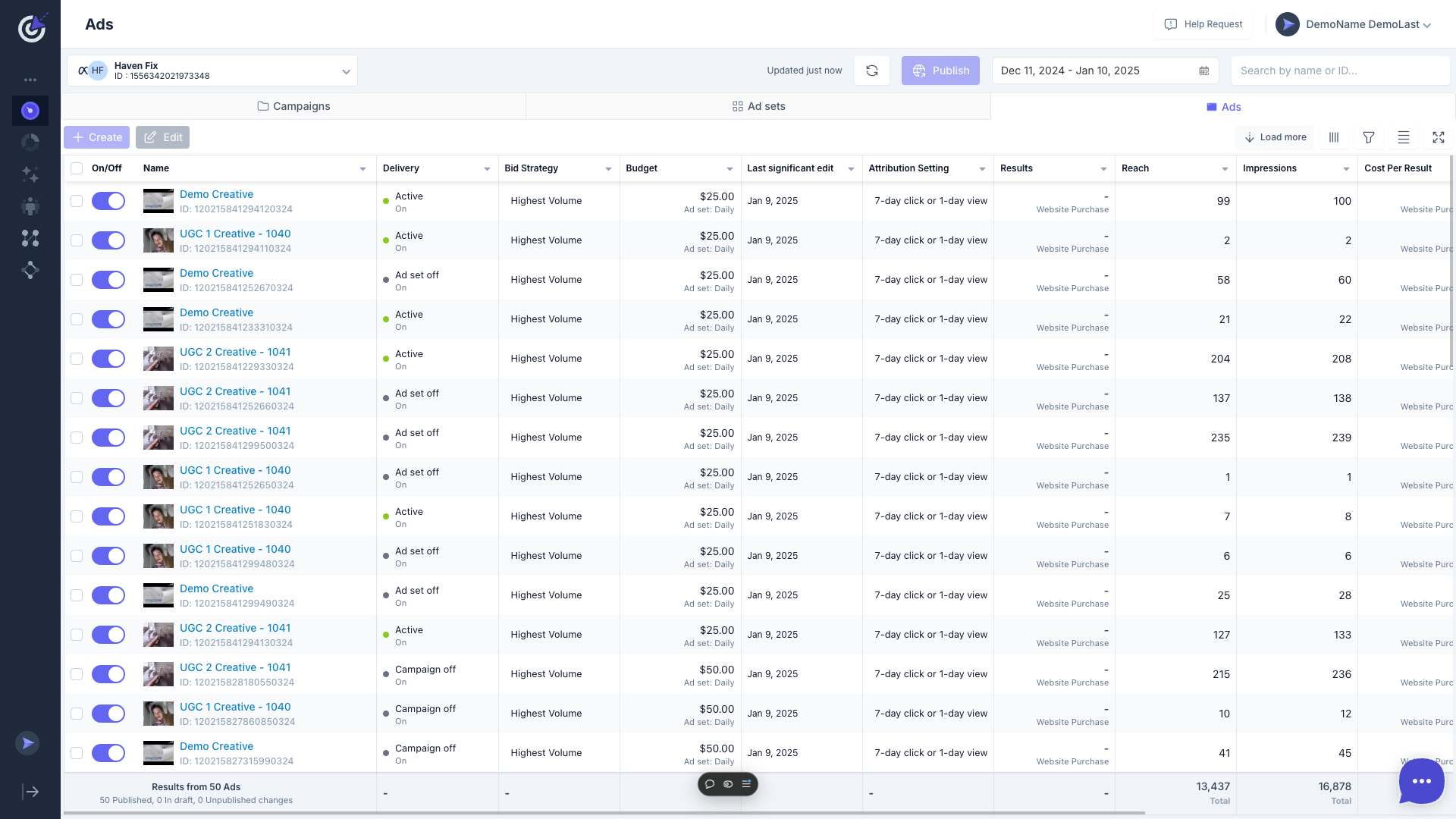Image resolution: width=1456 pixels, height=819 pixels.
Task: Click the horizontal scrollbar under the table
Action: pyautogui.click(x=604, y=813)
